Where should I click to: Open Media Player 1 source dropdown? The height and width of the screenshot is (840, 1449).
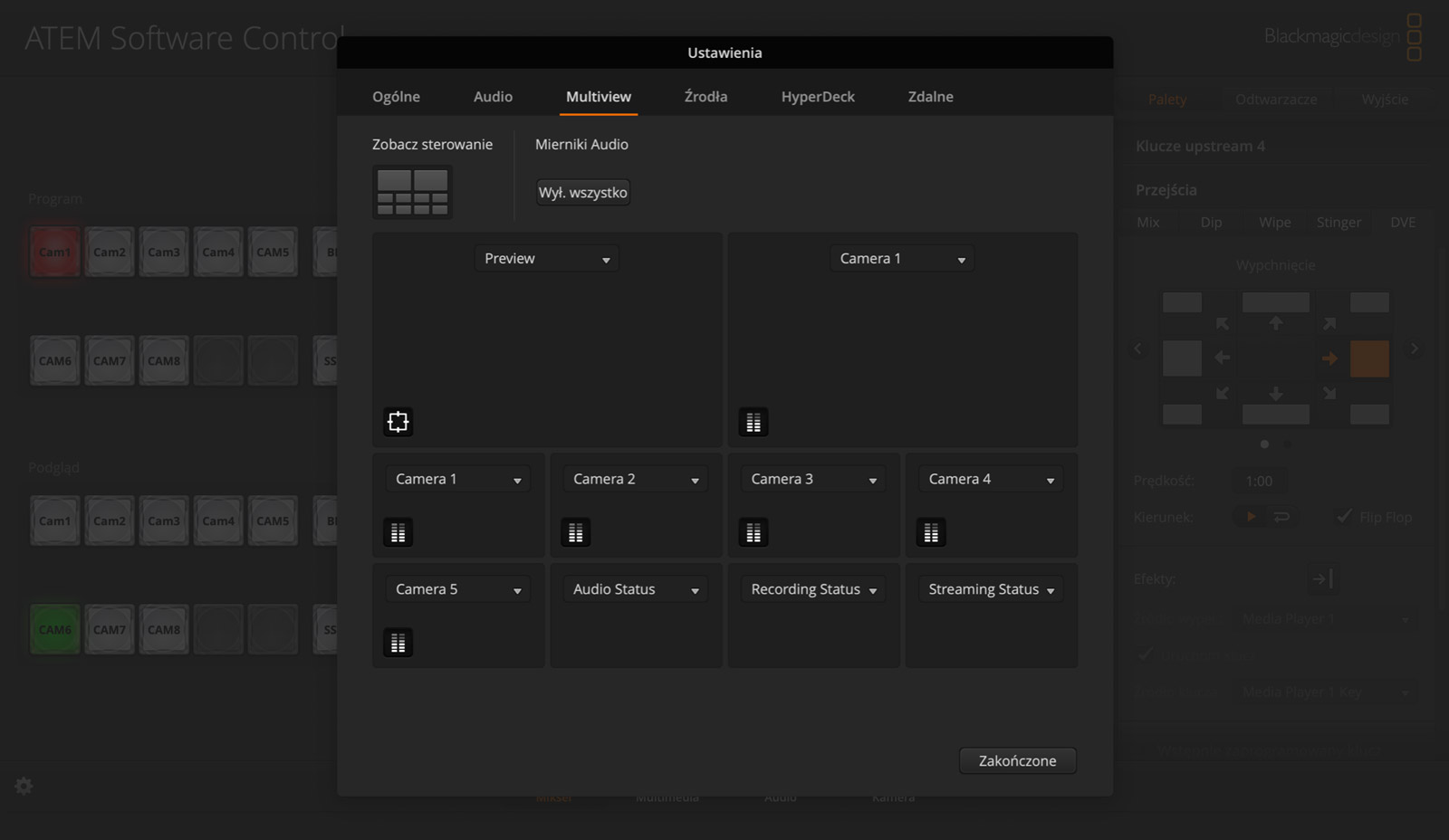[1326, 619]
